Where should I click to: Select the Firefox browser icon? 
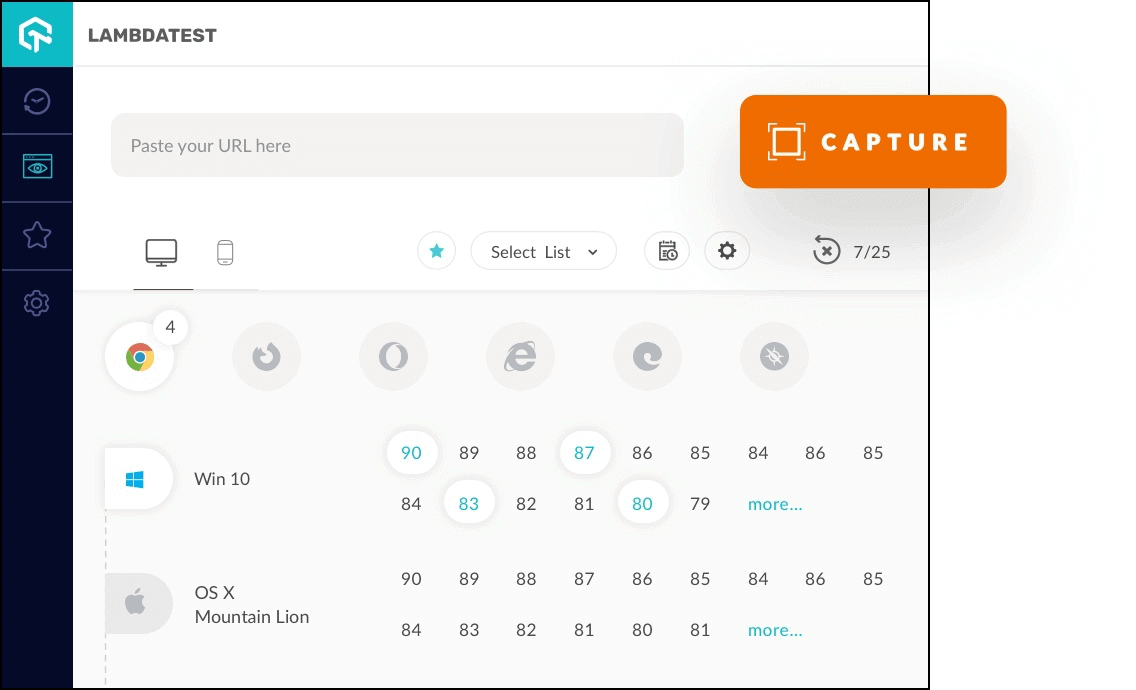(x=266, y=355)
